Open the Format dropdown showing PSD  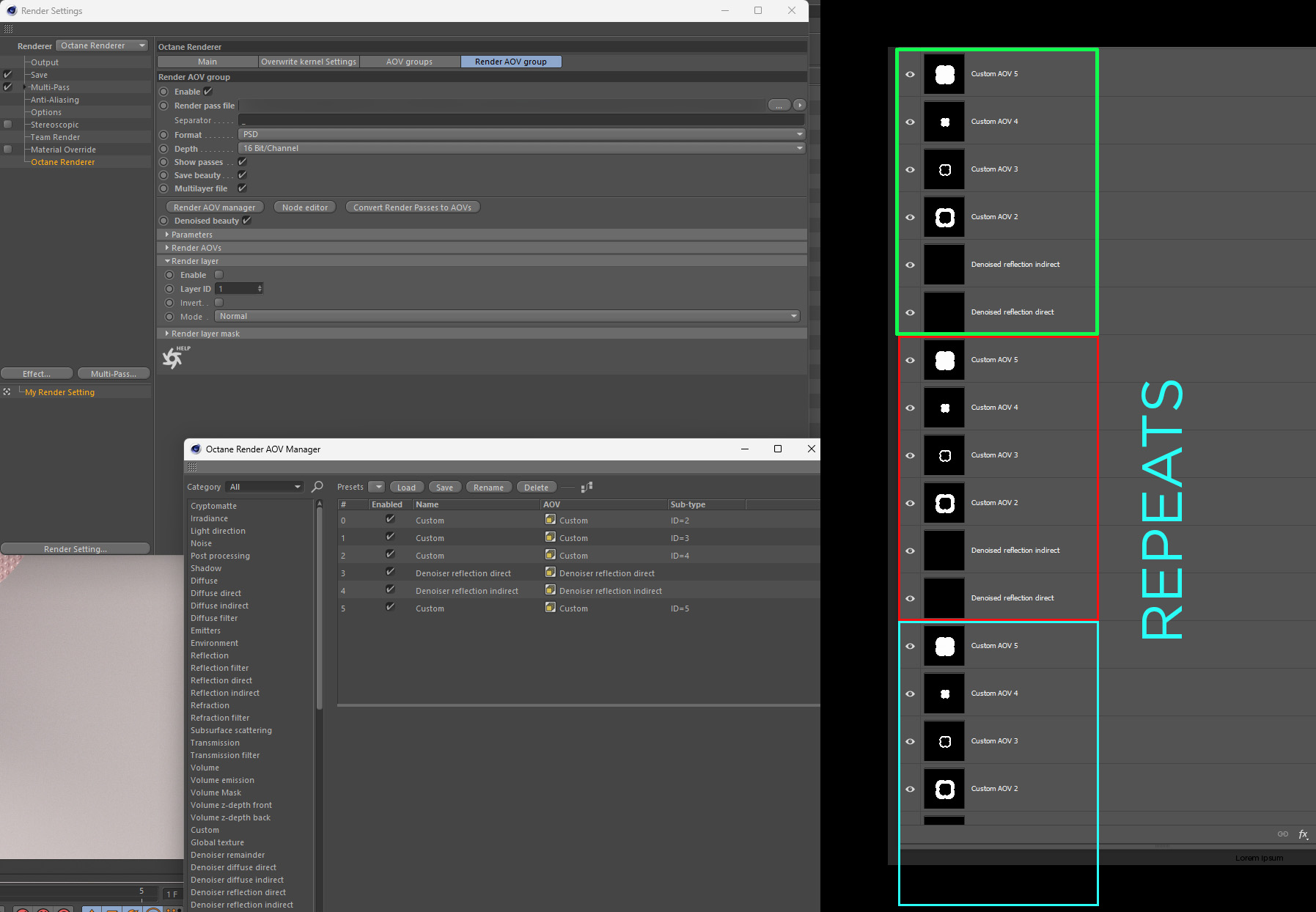(x=521, y=134)
